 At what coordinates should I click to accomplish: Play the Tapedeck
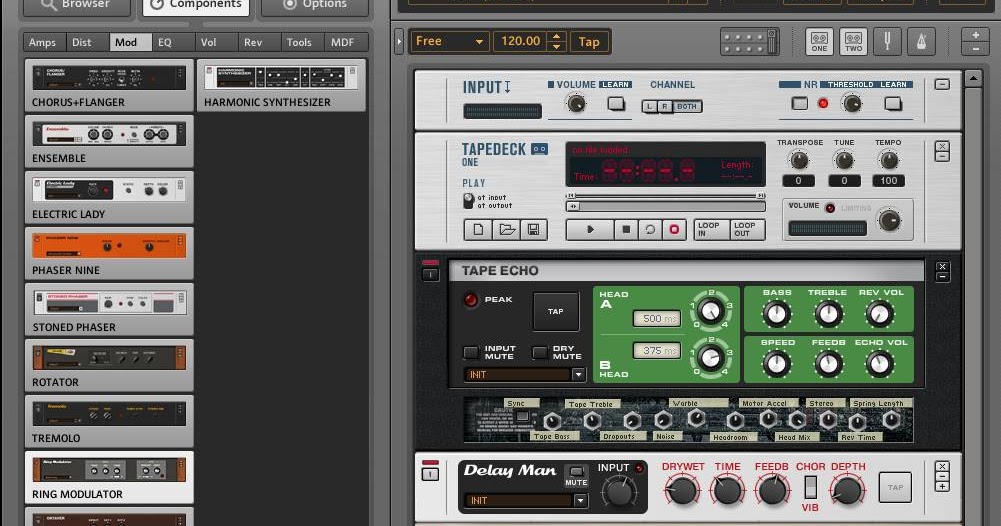tap(590, 230)
